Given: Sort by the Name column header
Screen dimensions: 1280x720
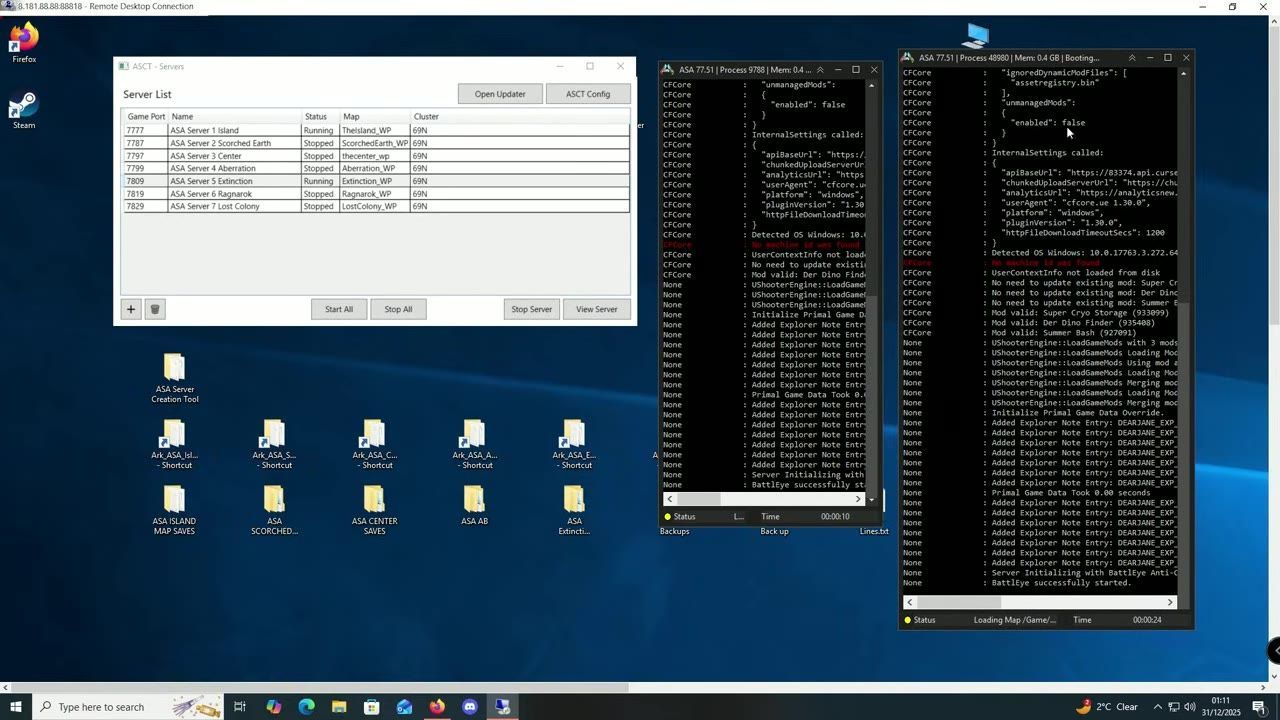Looking at the screenshot, I should tap(235, 117).
